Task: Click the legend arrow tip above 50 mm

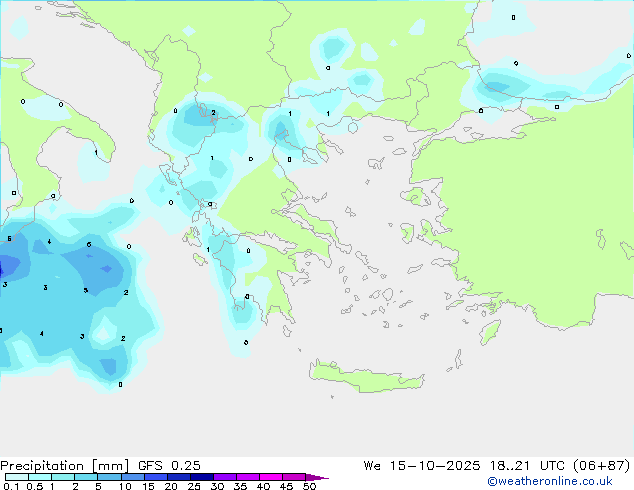Action: click(x=317, y=477)
